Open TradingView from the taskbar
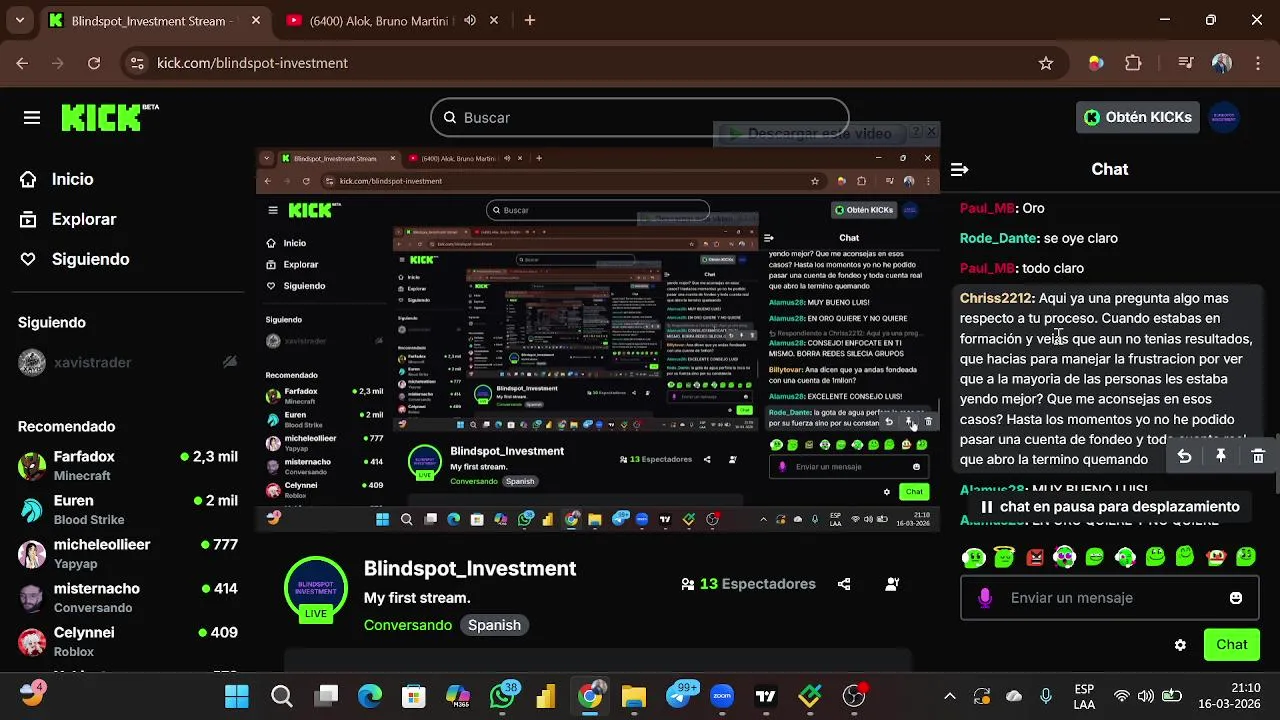 (766, 696)
